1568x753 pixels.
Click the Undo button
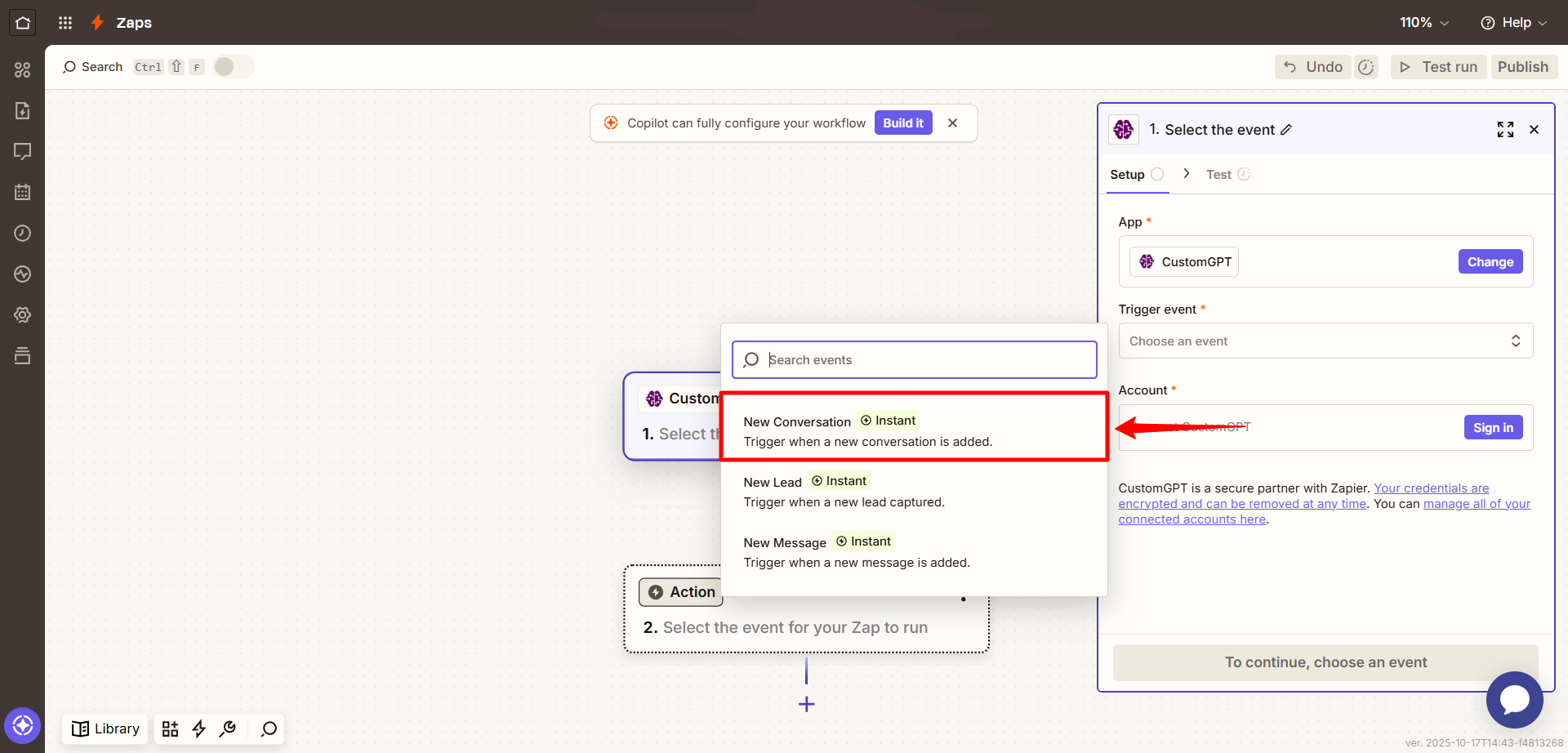[x=1313, y=67]
